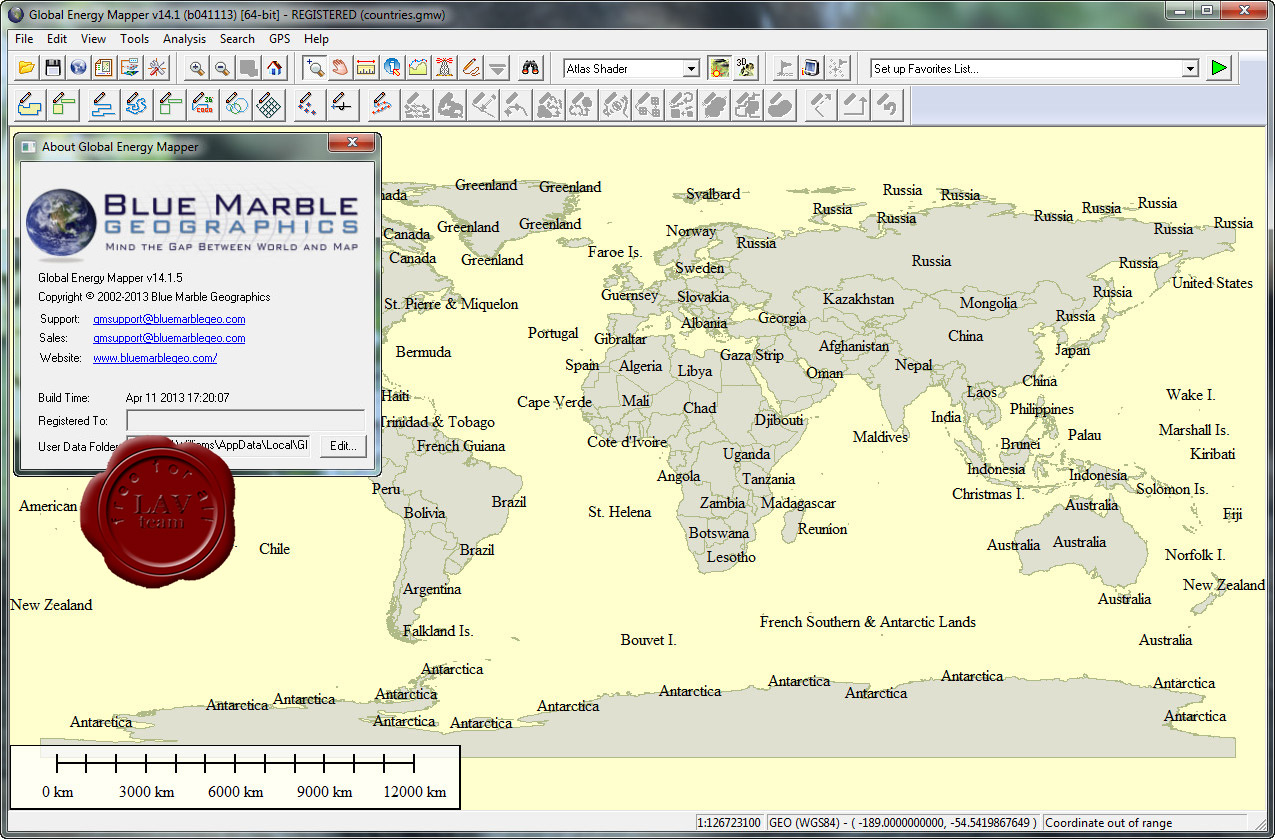
Task: Save the workspace with the floppy disk icon
Action: coord(53,68)
